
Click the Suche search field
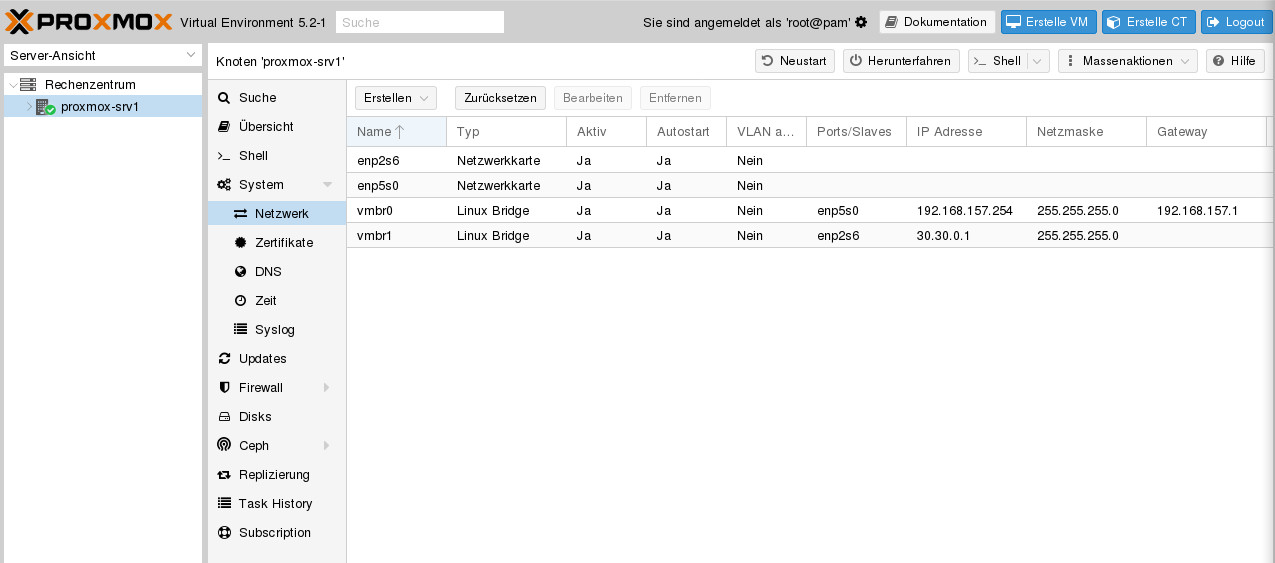click(x=420, y=22)
